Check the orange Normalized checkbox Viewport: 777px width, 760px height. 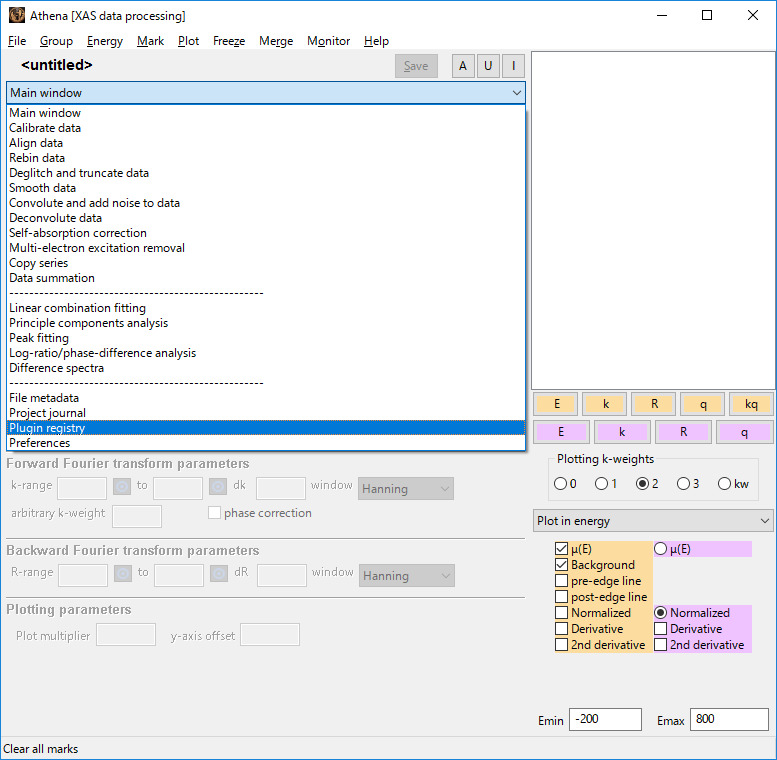coord(561,613)
